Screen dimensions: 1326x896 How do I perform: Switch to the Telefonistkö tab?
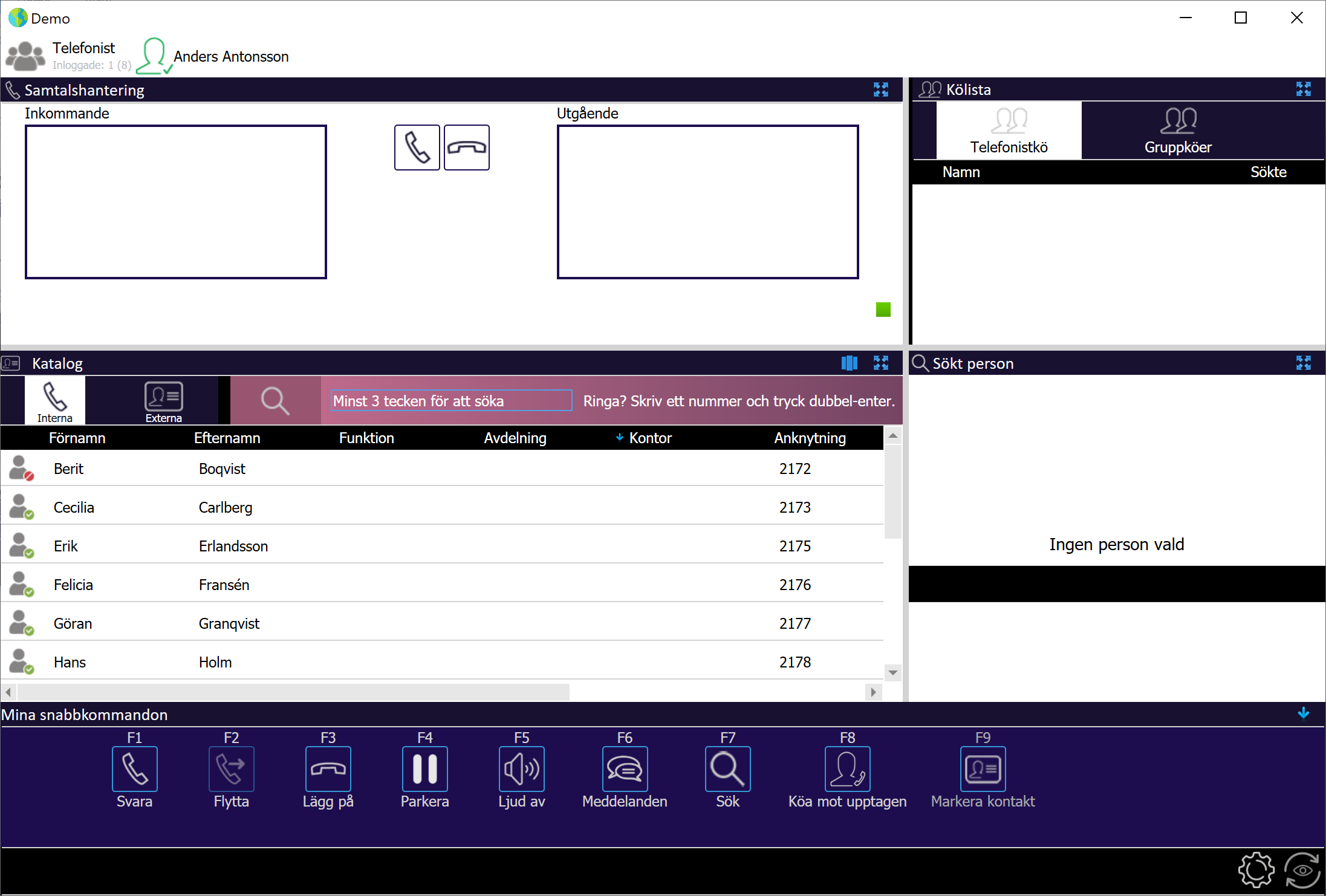1009,131
